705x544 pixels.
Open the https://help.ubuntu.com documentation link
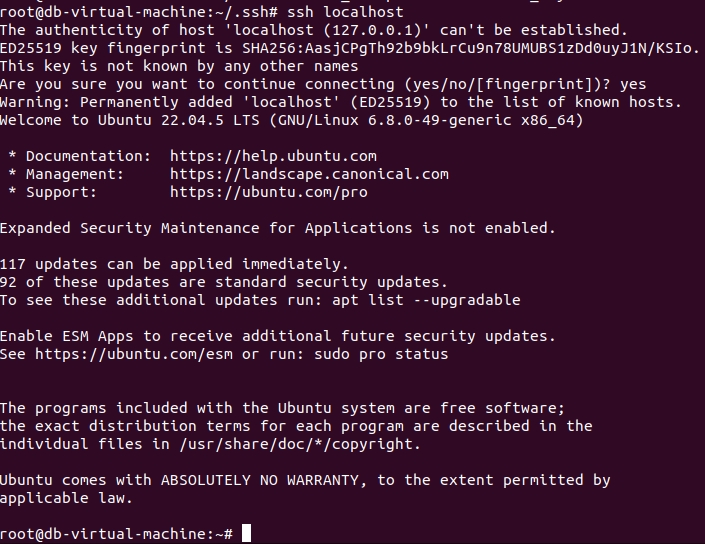pyautogui.click(x=273, y=156)
